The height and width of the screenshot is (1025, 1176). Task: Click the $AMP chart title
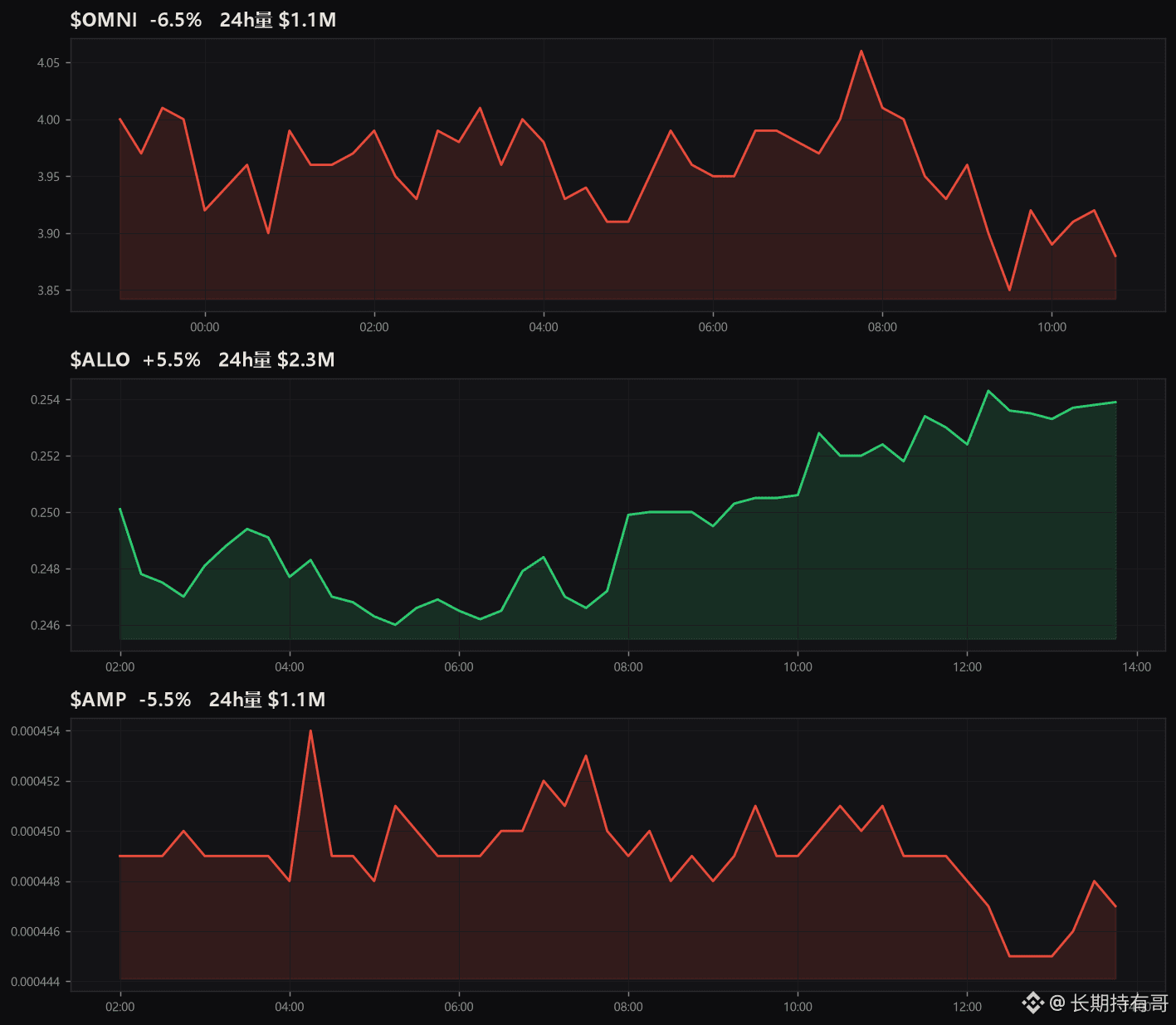pos(98,700)
